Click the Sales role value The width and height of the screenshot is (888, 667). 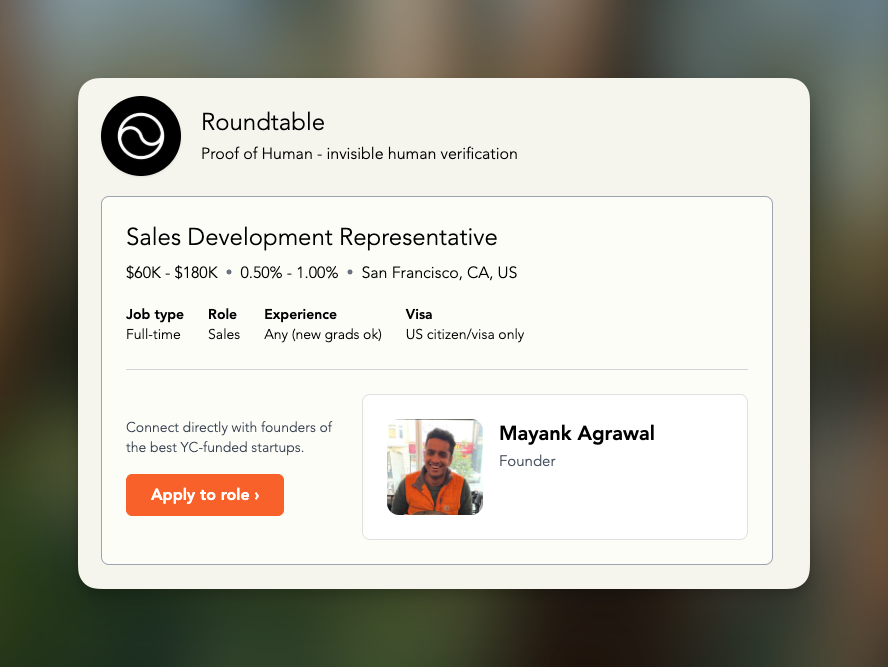(x=224, y=335)
